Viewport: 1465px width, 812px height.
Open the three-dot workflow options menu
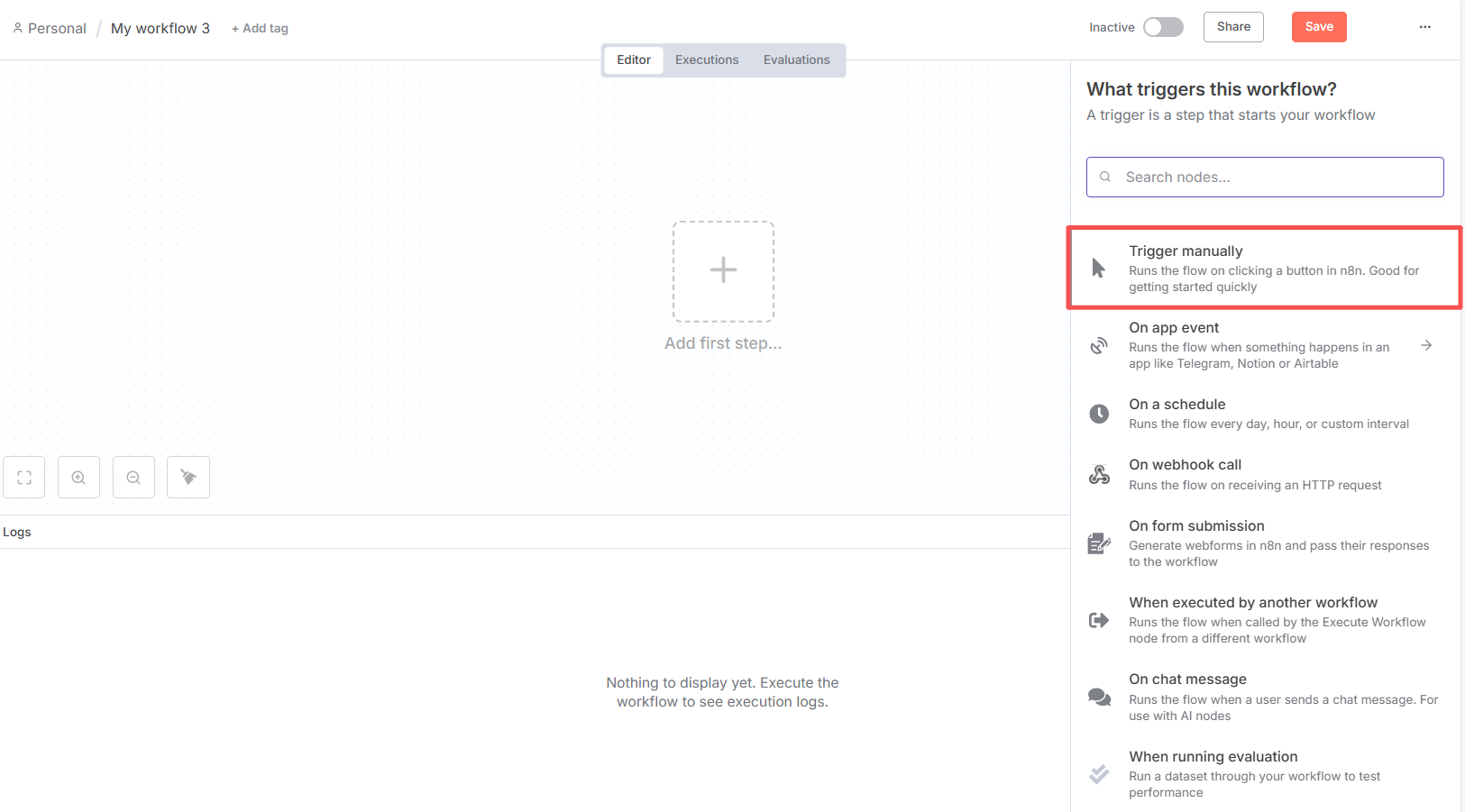point(1425,27)
